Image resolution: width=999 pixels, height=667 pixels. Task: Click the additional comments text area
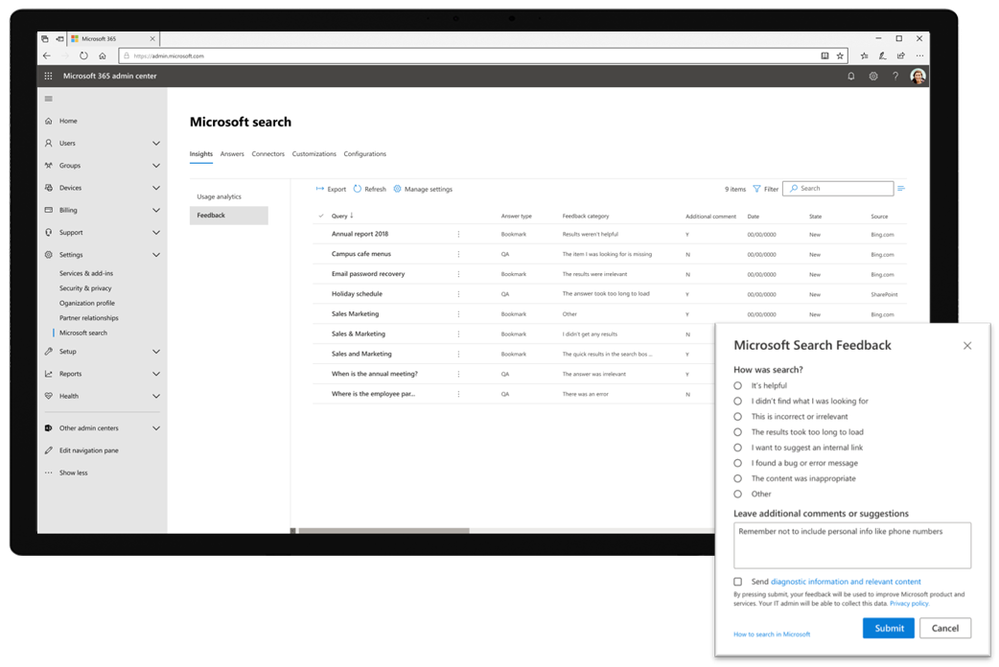(852, 545)
